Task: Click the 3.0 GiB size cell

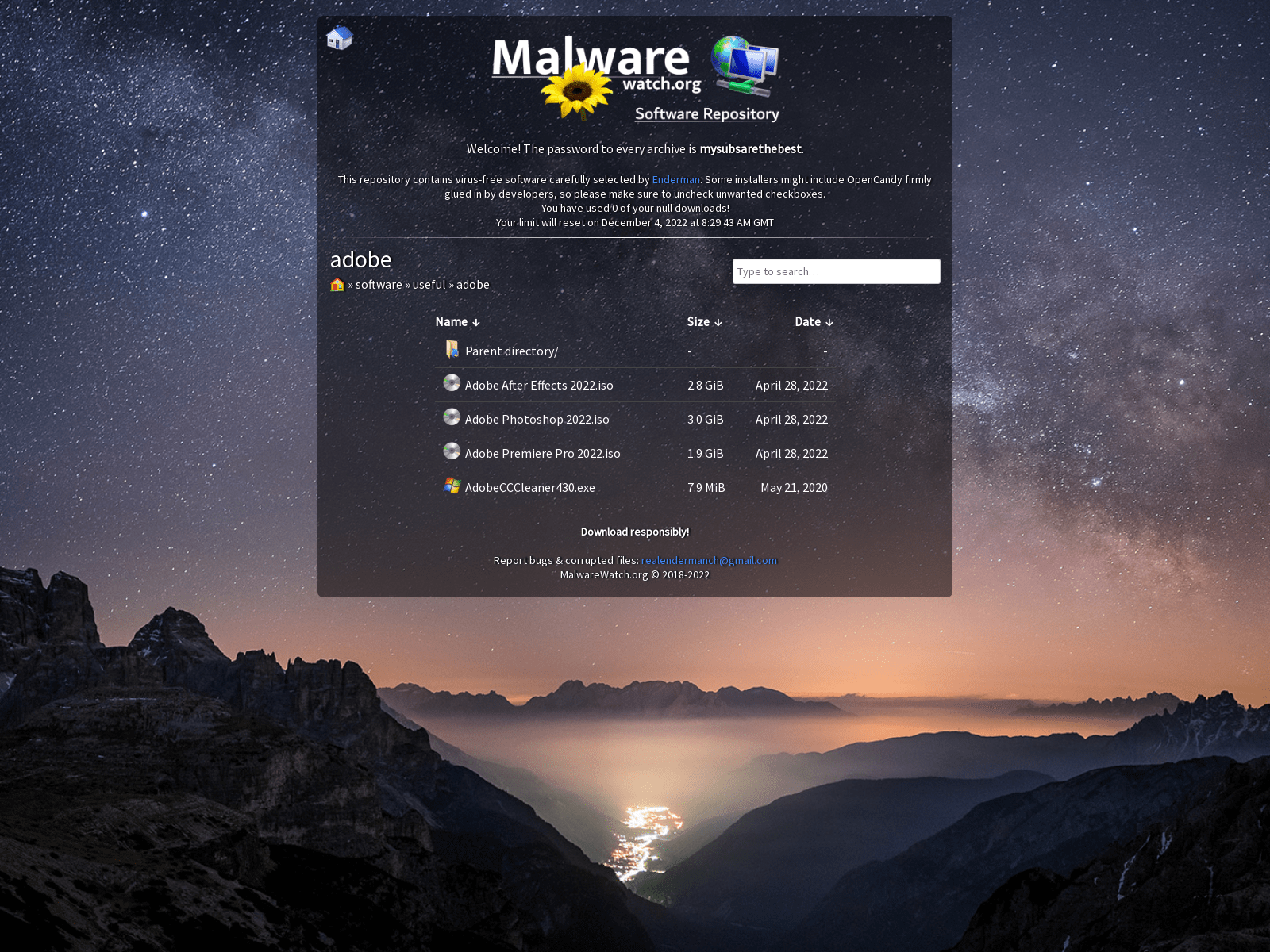Action: (x=706, y=420)
